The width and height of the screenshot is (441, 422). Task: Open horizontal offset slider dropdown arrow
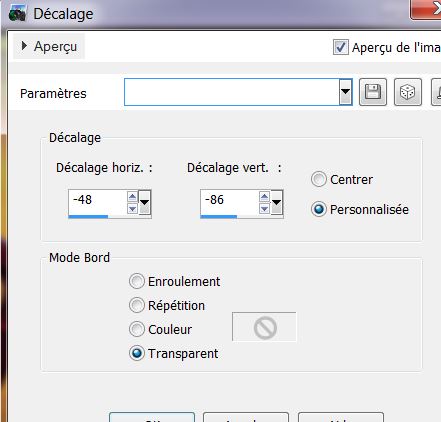point(144,202)
